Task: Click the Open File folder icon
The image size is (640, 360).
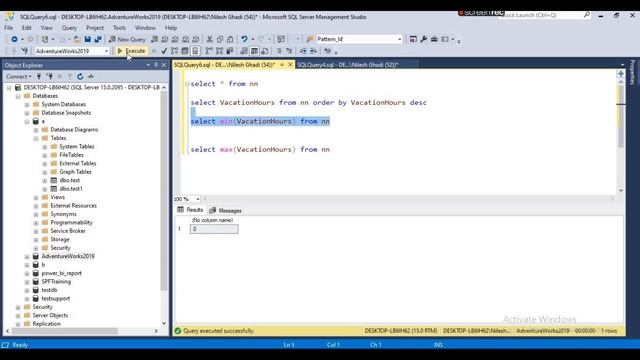Action: (x=77, y=39)
